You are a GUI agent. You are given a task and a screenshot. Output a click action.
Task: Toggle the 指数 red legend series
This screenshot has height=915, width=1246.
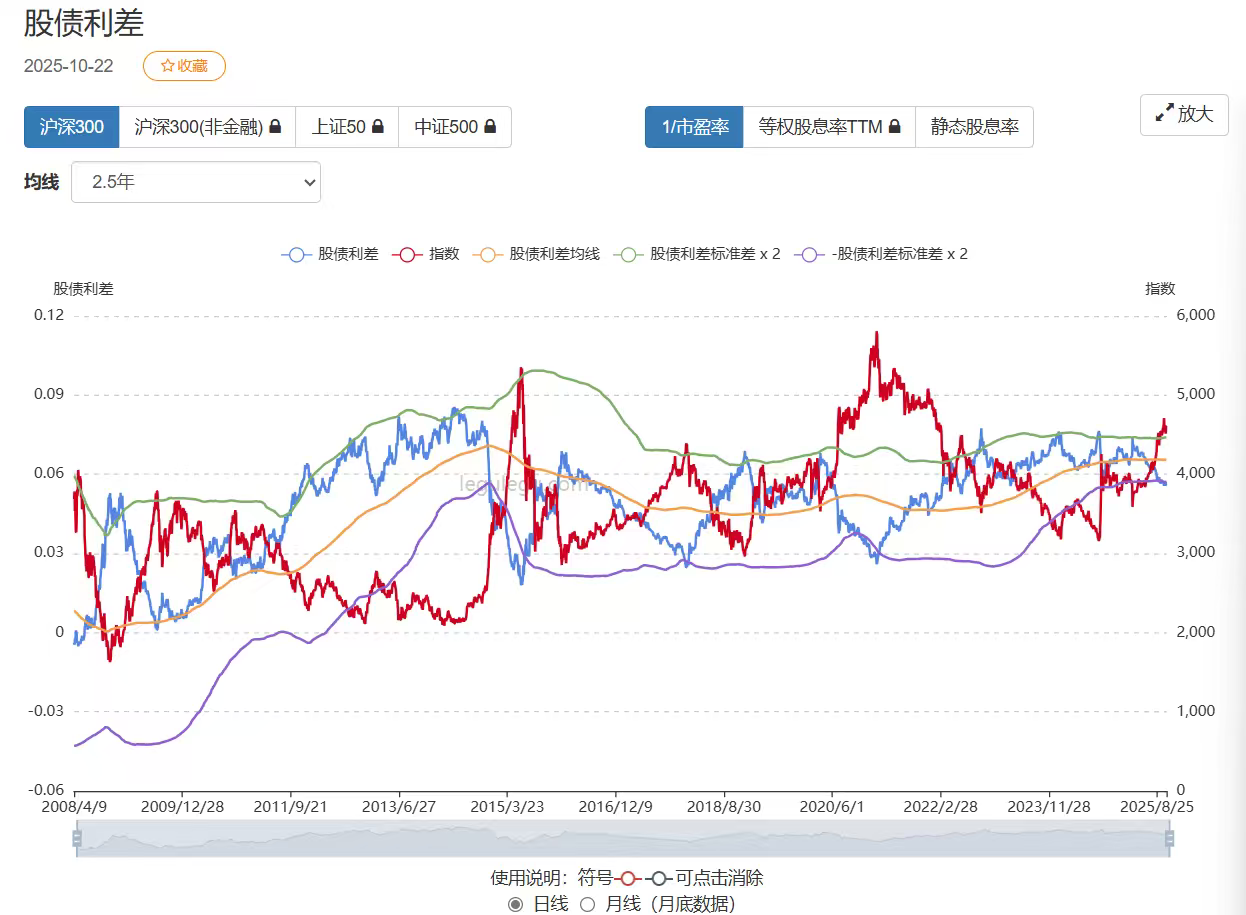click(x=427, y=254)
